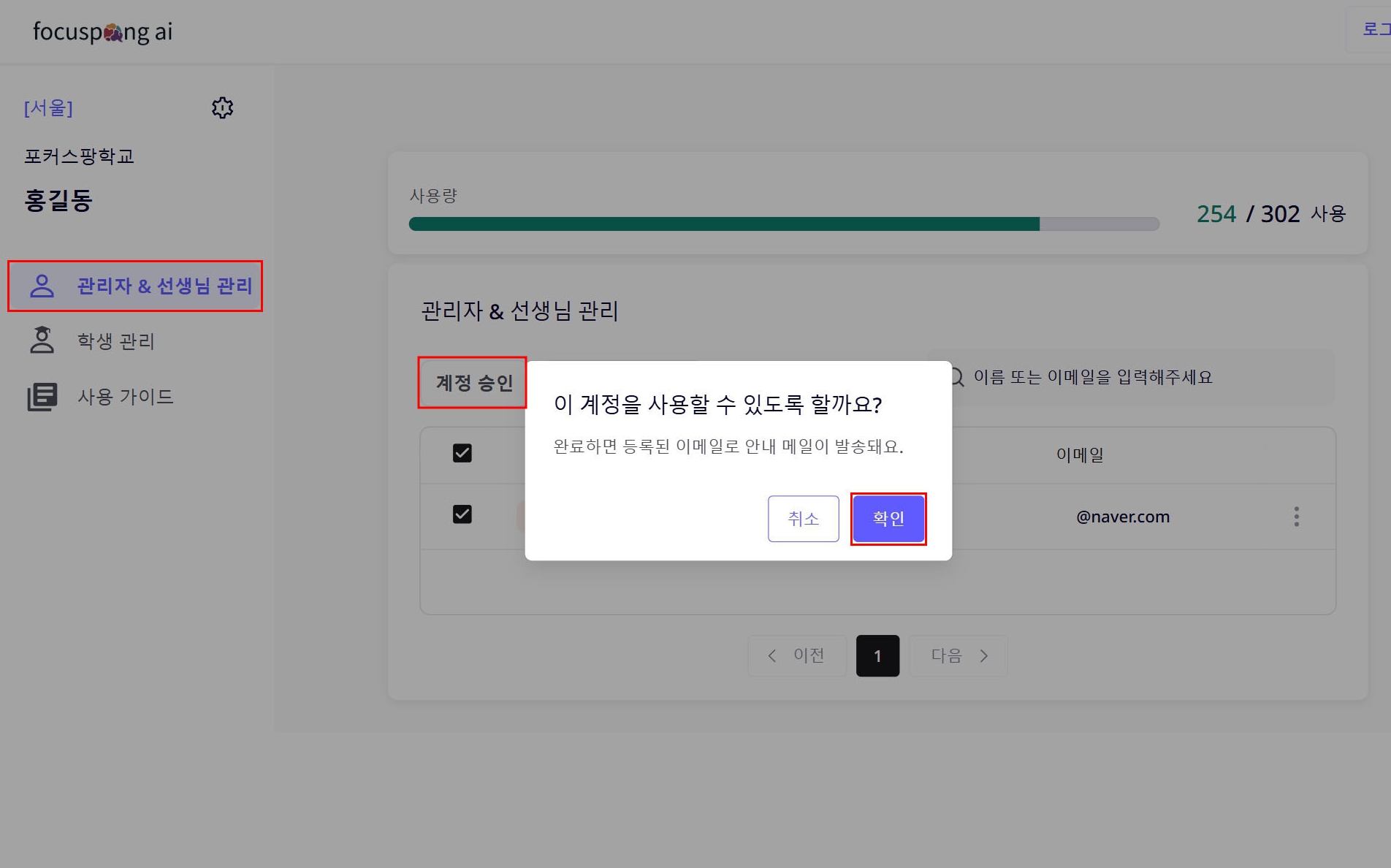
Task: Click the 로그 button at top right
Action: point(1368,29)
